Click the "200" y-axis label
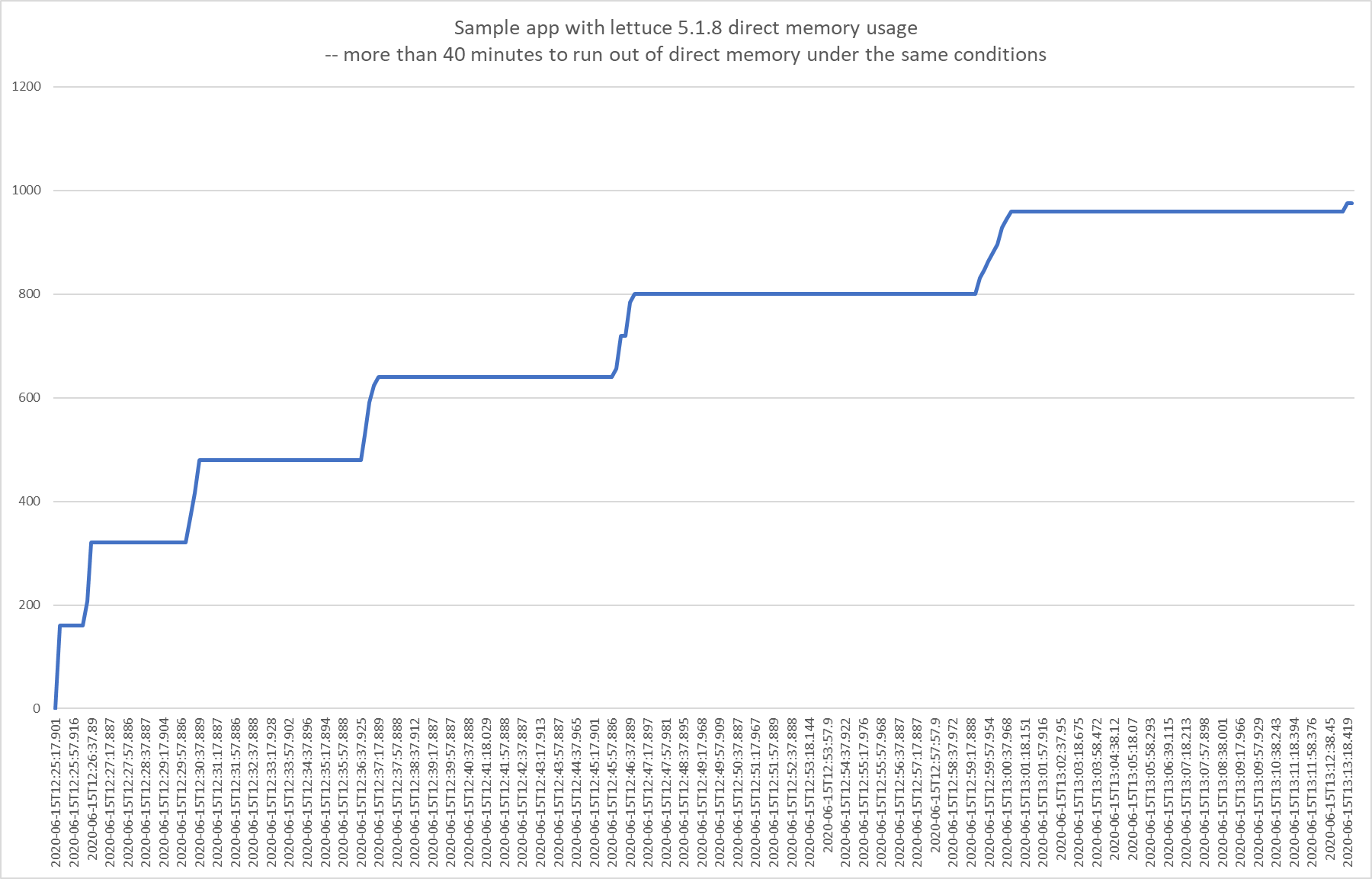Image resolution: width=1372 pixels, height=879 pixels. coord(30,605)
